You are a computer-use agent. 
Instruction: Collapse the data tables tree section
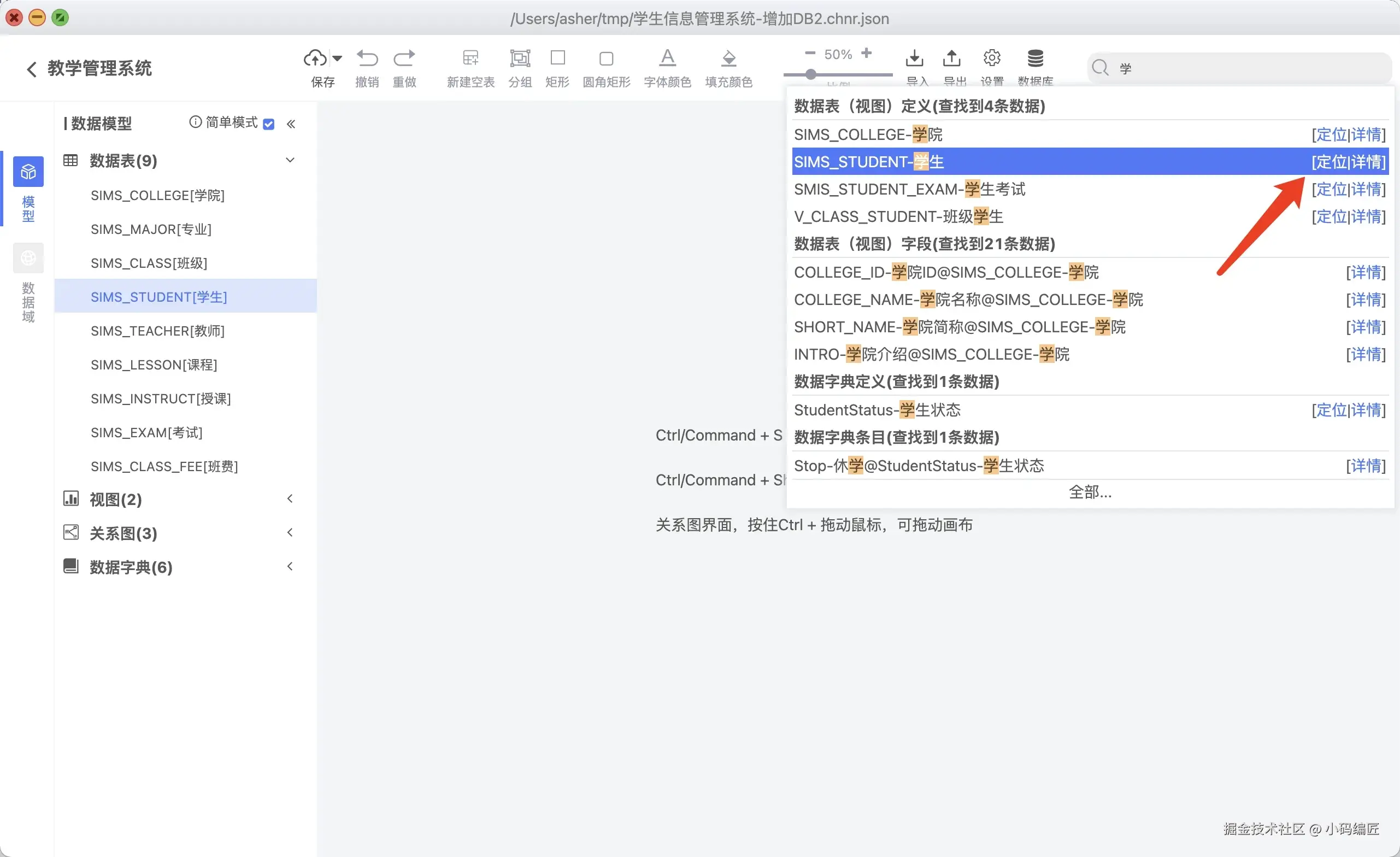[x=290, y=160]
